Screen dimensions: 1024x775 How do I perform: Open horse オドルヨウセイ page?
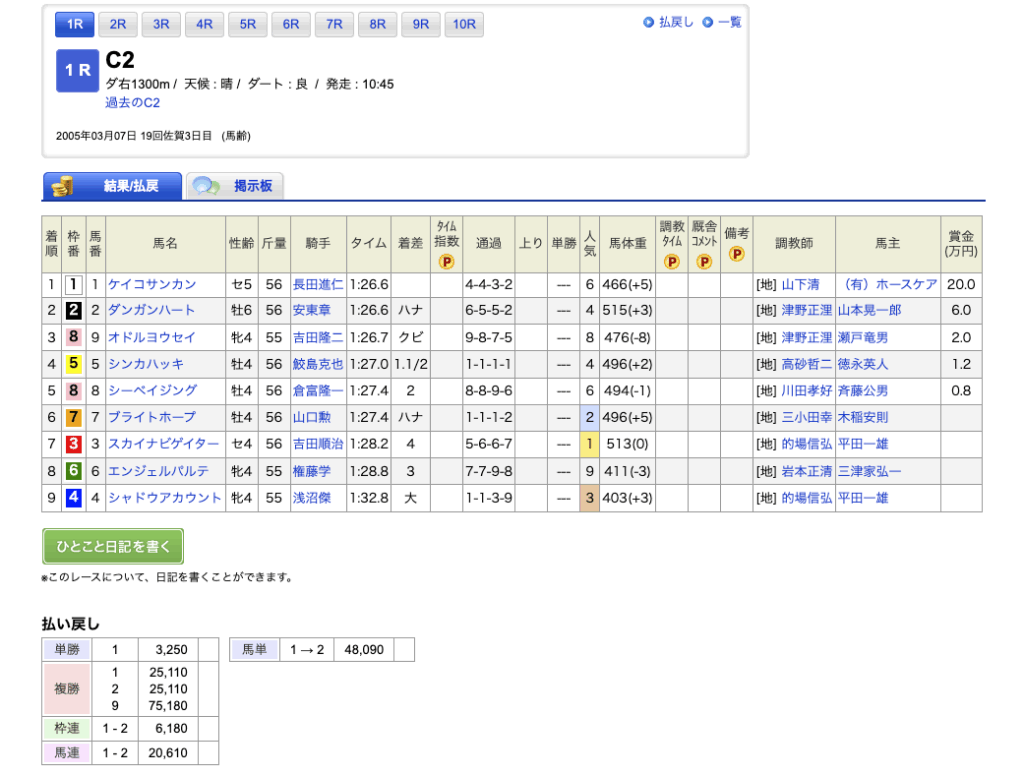152,337
